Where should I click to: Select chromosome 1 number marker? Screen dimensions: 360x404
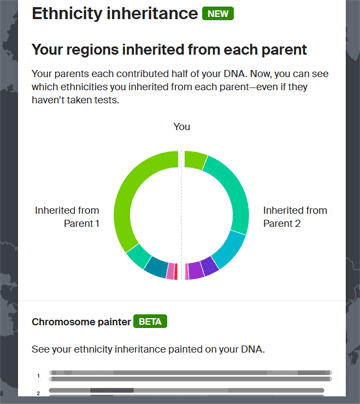point(38,376)
